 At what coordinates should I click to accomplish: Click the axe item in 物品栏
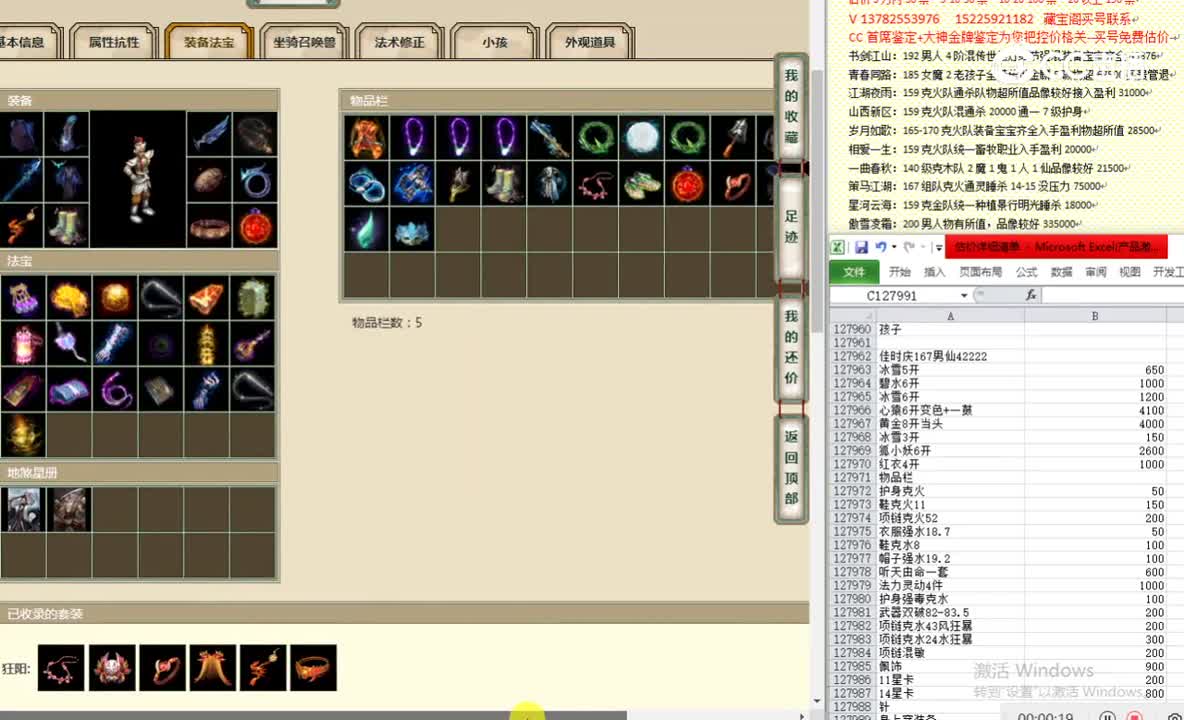(733, 137)
